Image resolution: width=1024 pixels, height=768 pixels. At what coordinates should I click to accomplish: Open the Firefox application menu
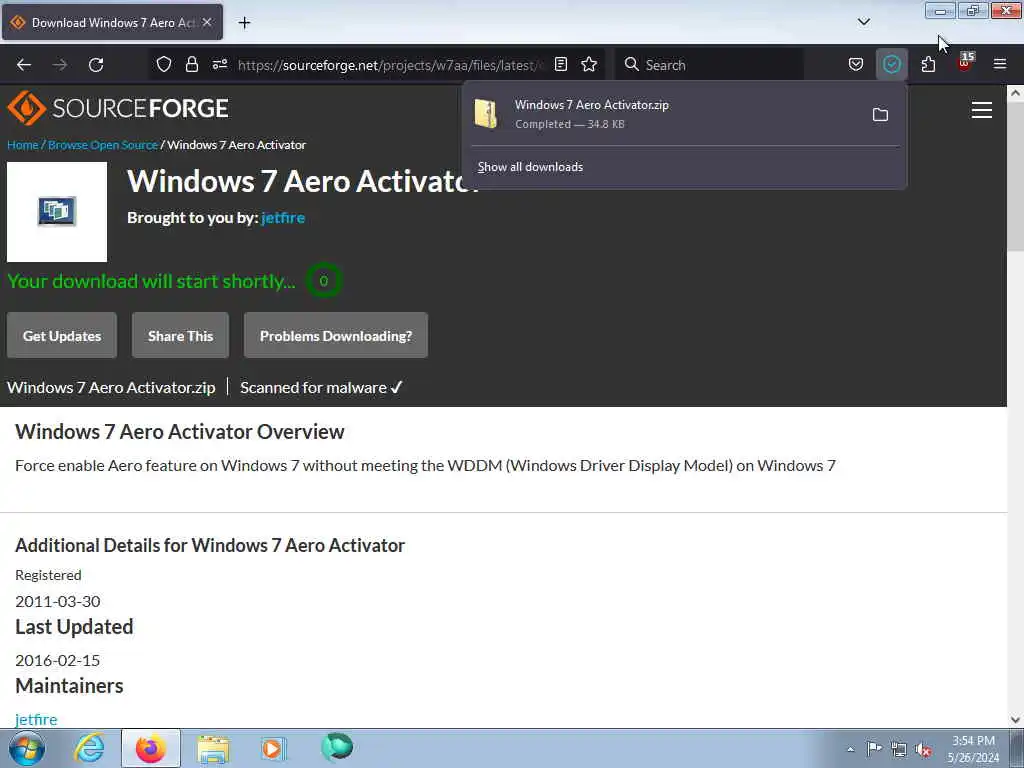click(x=1000, y=64)
